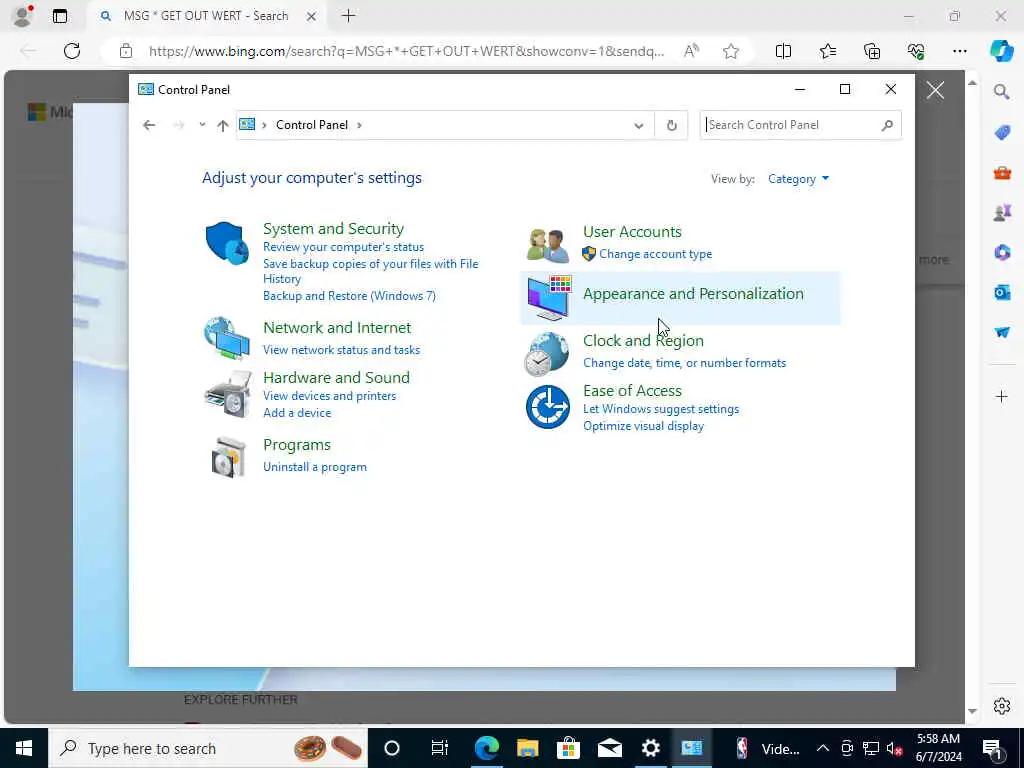Customize Edge sidebar with plus icon
This screenshot has height=768, width=1024.
point(1002,396)
